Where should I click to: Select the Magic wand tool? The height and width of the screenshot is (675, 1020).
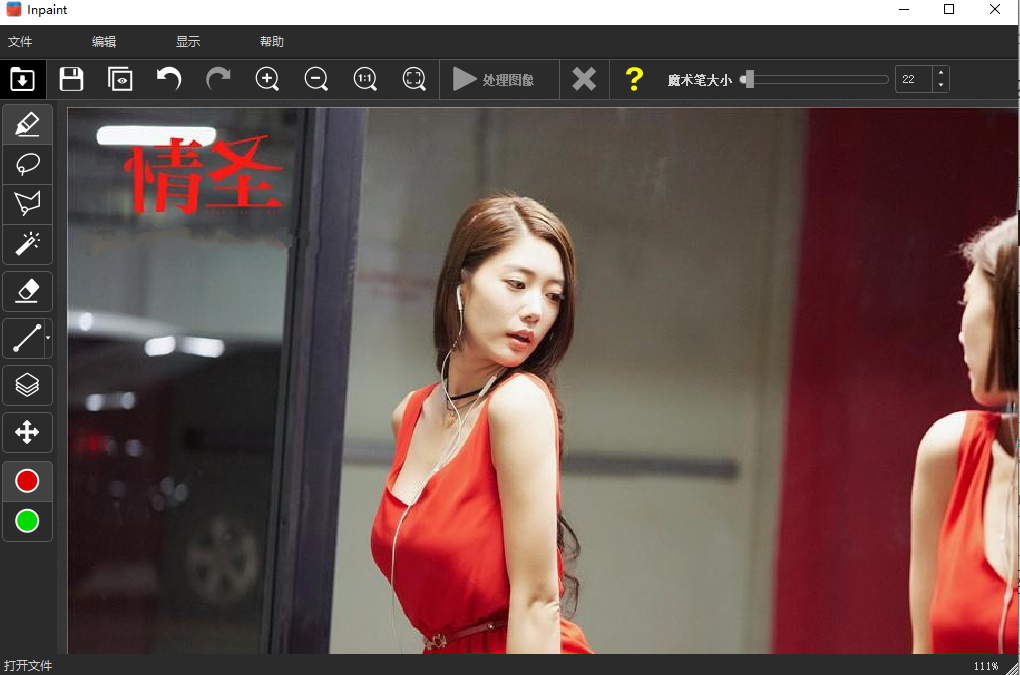coord(27,244)
